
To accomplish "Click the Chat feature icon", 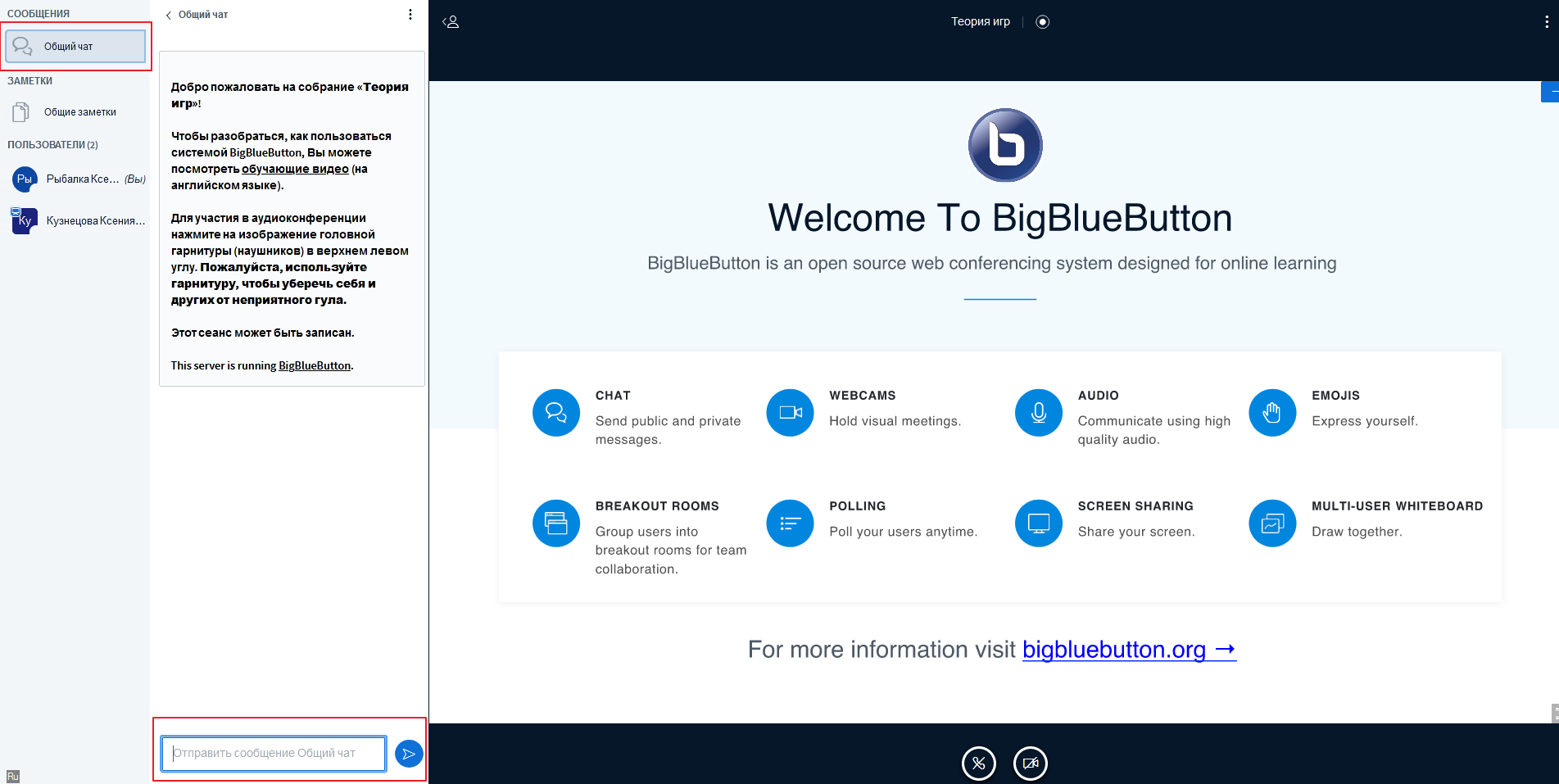I will click(556, 413).
